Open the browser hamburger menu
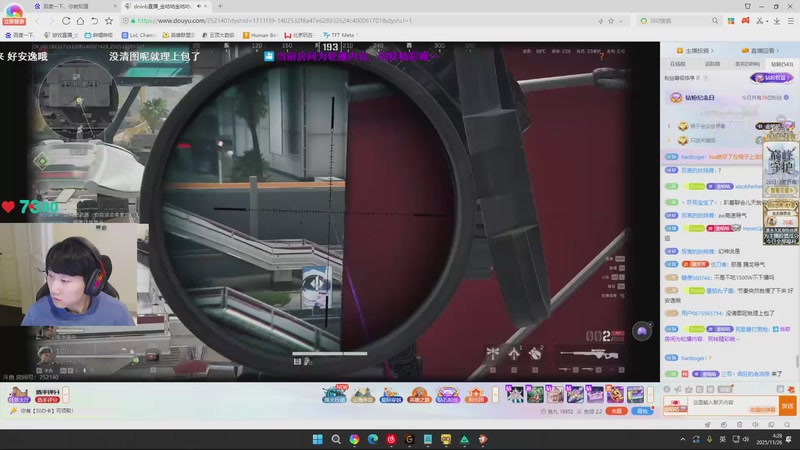This screenshot has height=450, width=800. 790,21
